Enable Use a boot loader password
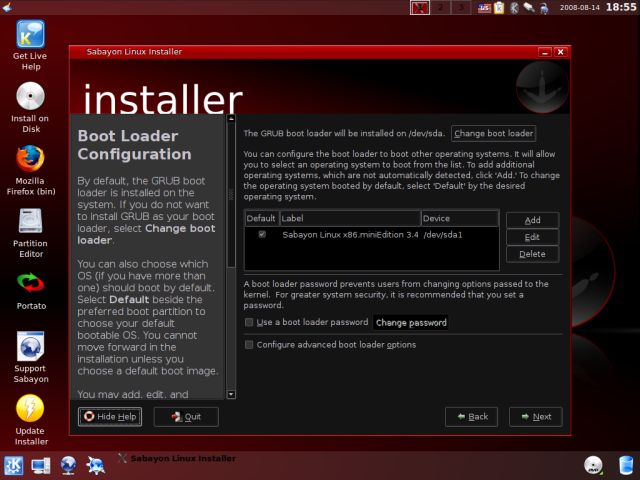This screenshot has height=480, width=640. (249, 322)
